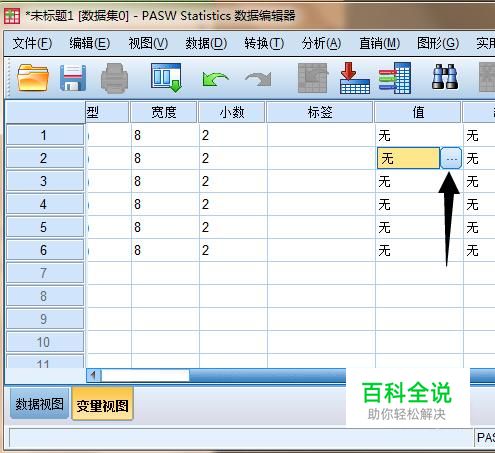Click the decimals cell 2 in row 3
Image resolution: width=495 pixels, height=453 pixels.
[233, 181]
